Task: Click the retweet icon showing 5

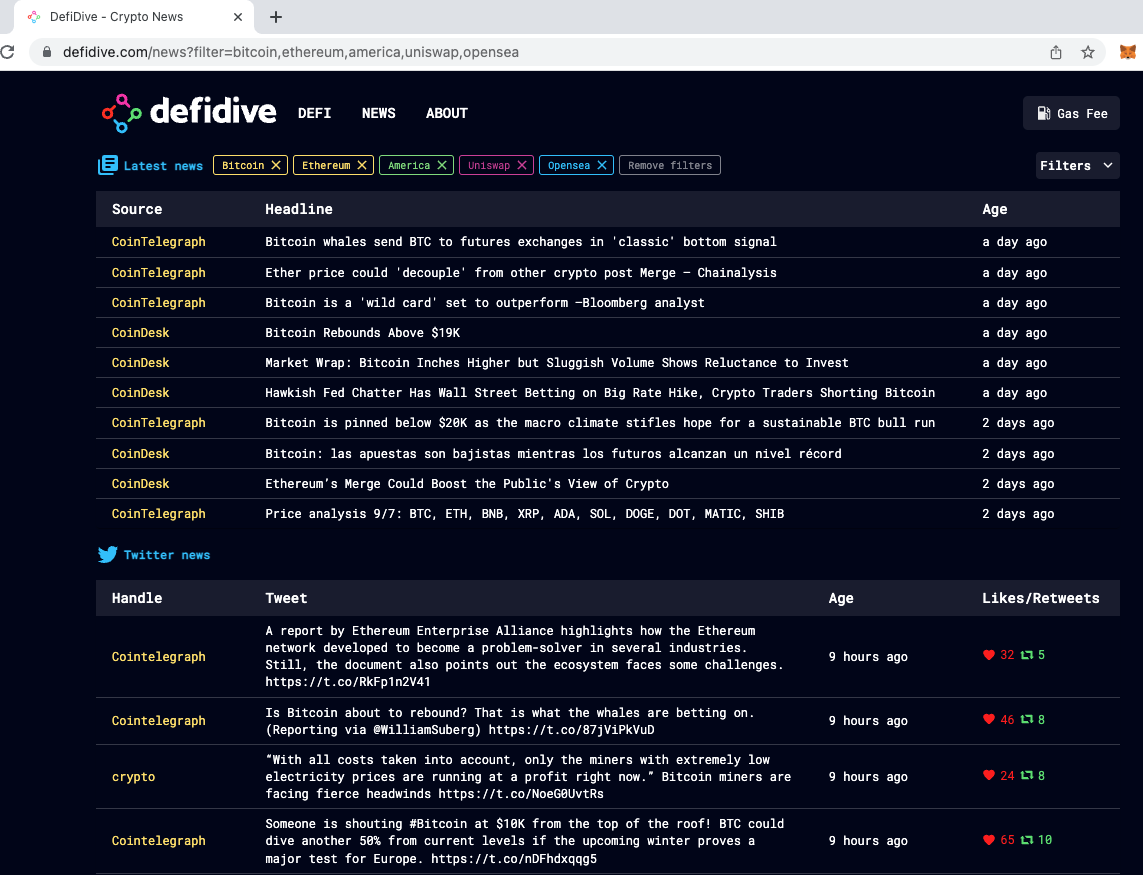Action: pyautogui.click(x=1026, y=655)
